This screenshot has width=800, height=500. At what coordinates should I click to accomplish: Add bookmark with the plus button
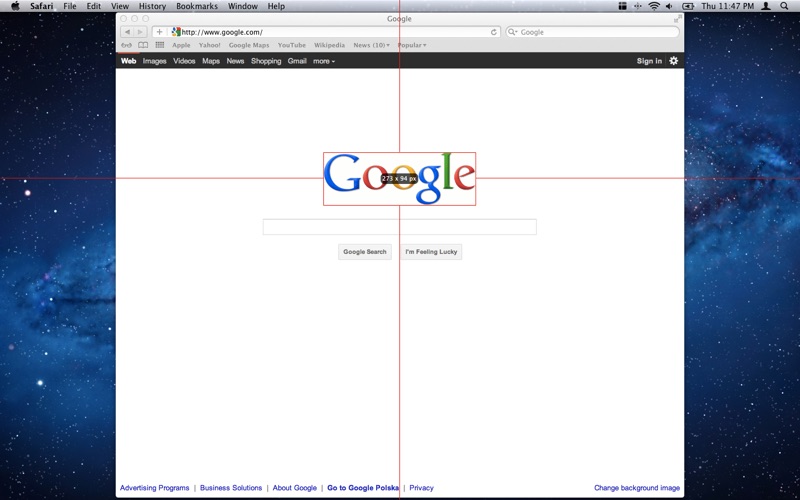(159, 32)
